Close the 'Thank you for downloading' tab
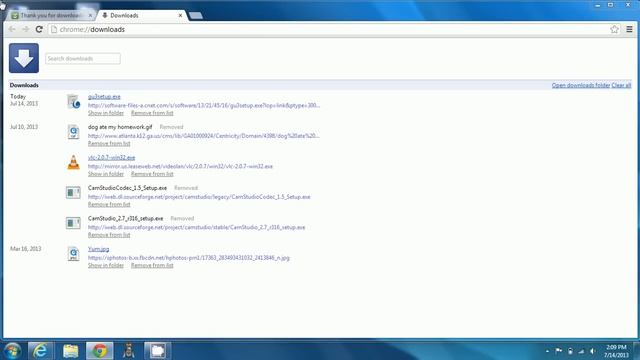This screenshot has height=360, width=640. (x=90, y=15)
